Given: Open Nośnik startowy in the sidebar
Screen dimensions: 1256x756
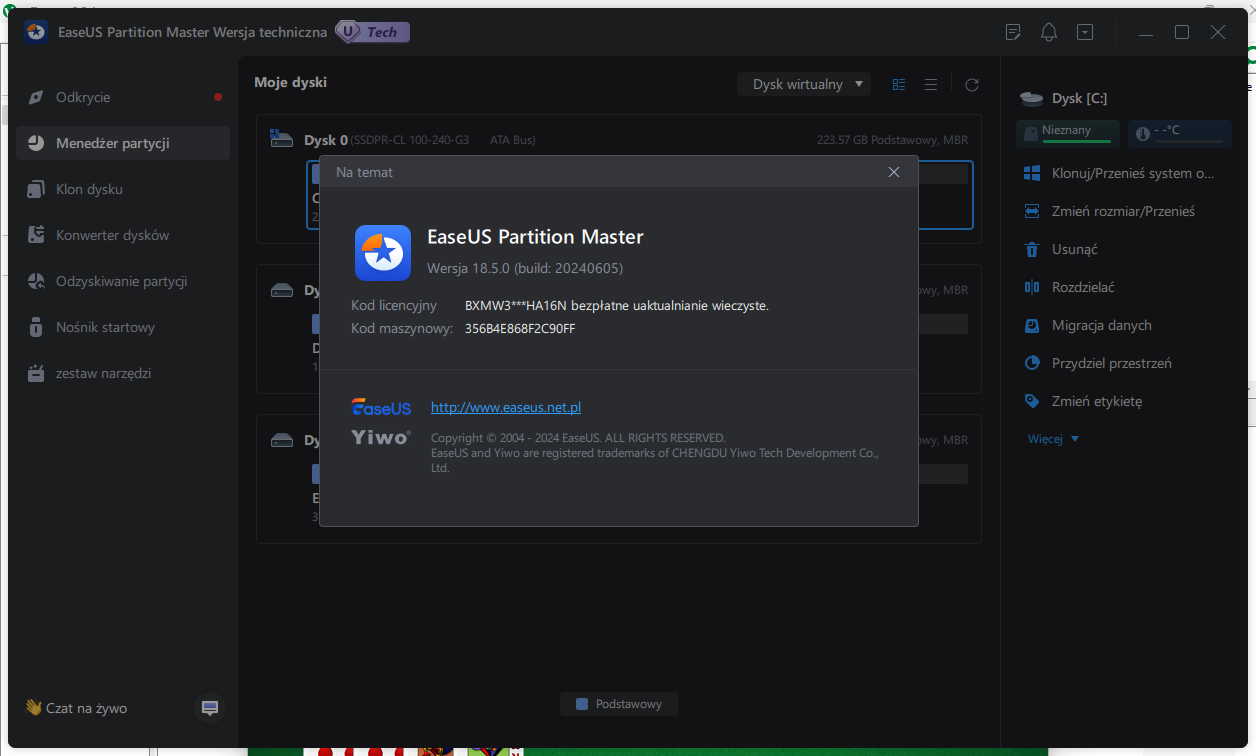Looking at the screenshot, I should click(x=123, y=327).
